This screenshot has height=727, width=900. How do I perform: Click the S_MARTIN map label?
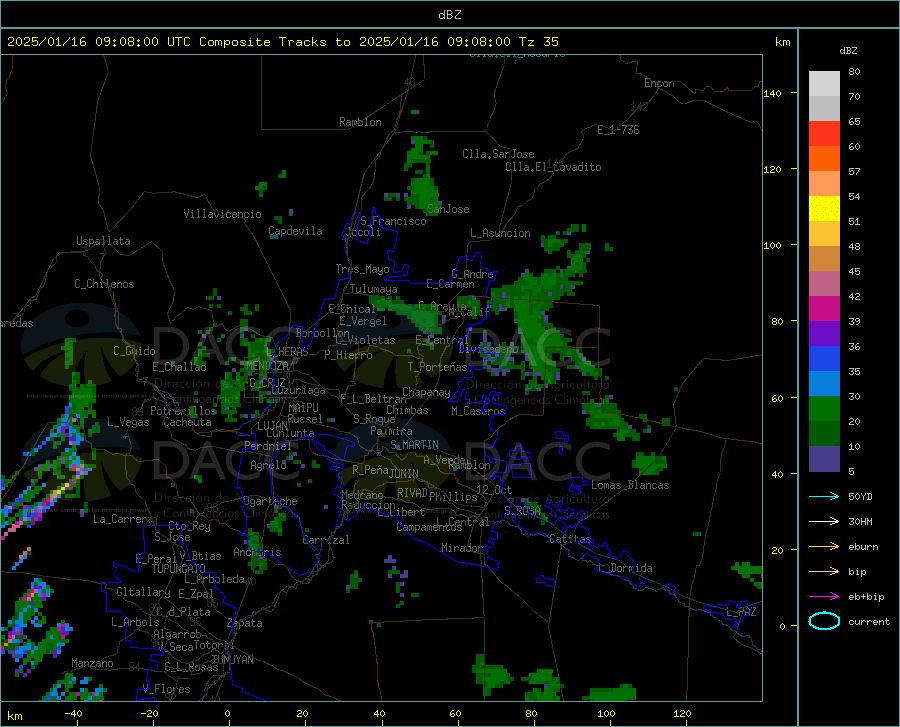(x=414, y=445)
